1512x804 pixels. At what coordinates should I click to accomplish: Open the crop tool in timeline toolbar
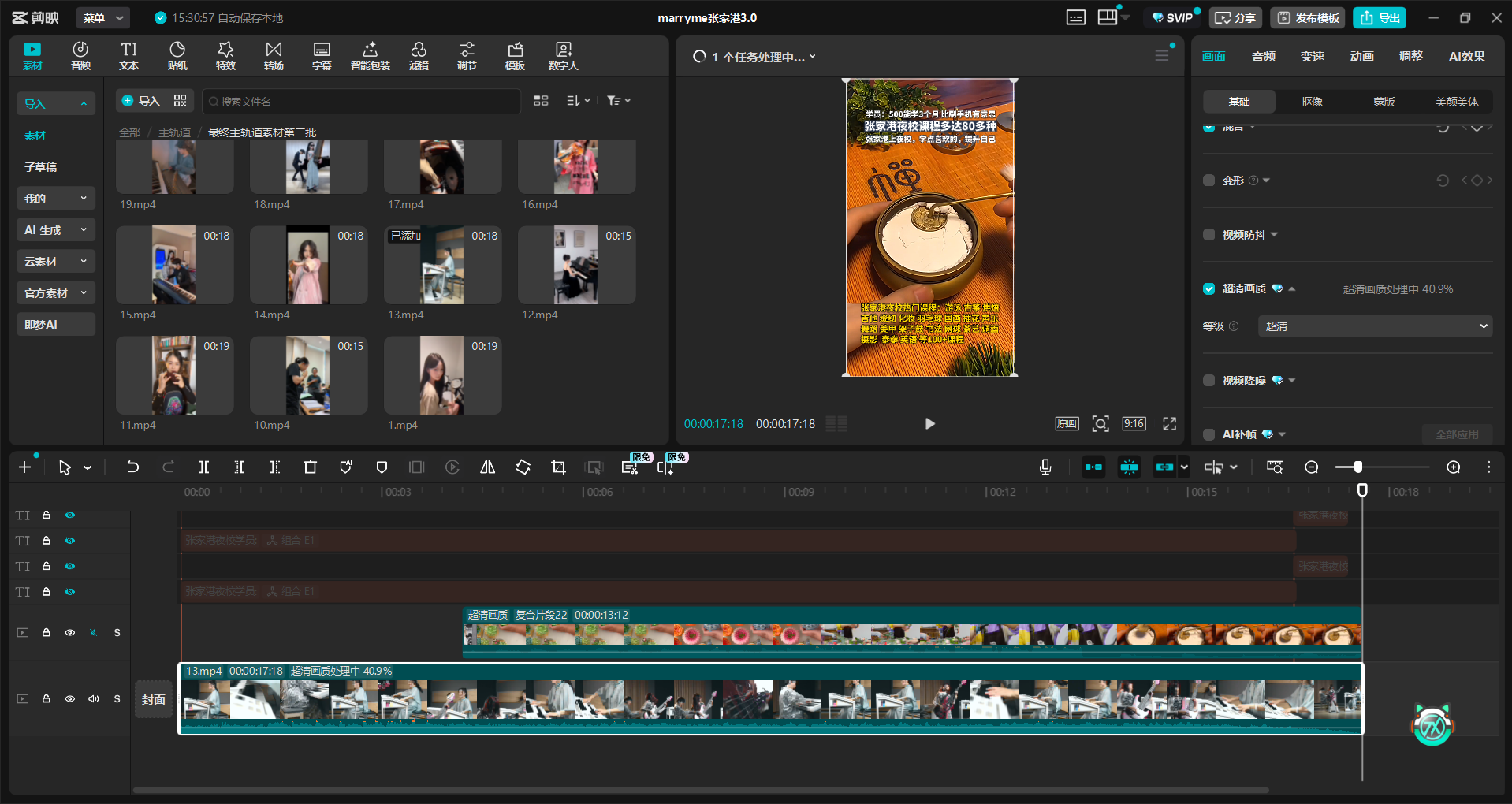(558, 467)
